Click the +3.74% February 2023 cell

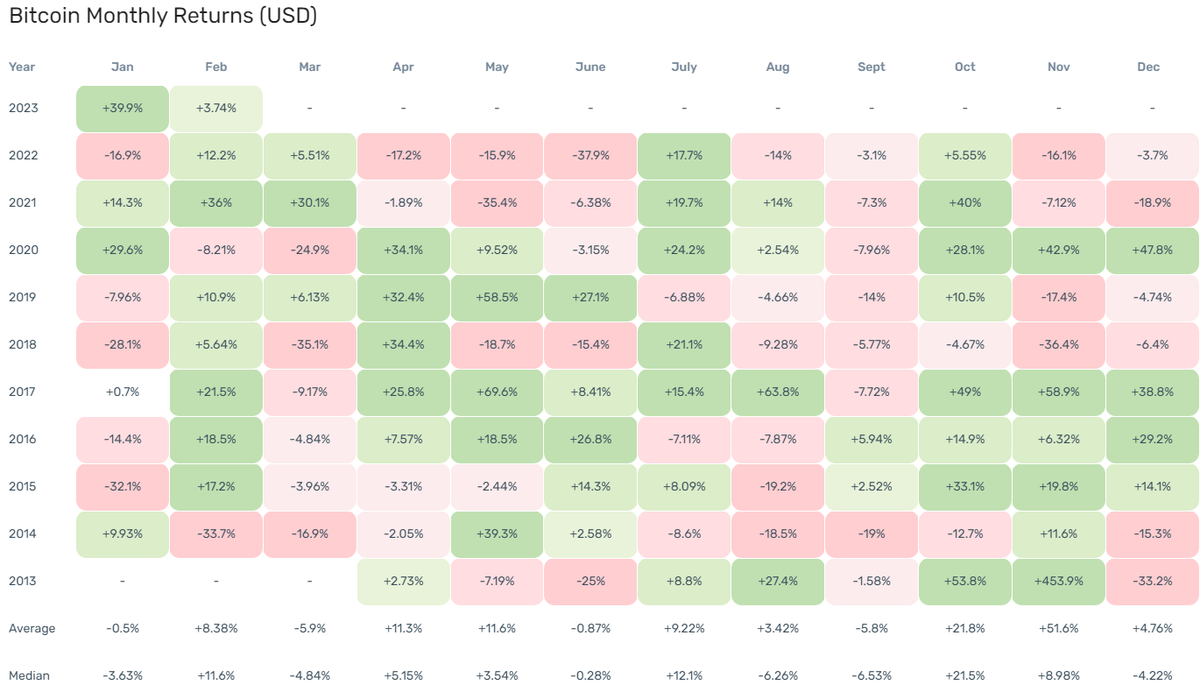216,108
